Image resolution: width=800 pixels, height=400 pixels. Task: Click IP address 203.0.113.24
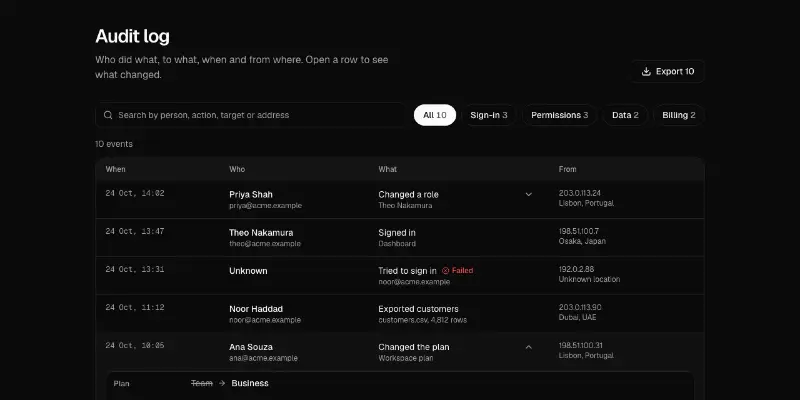click(x=580, y=193)
